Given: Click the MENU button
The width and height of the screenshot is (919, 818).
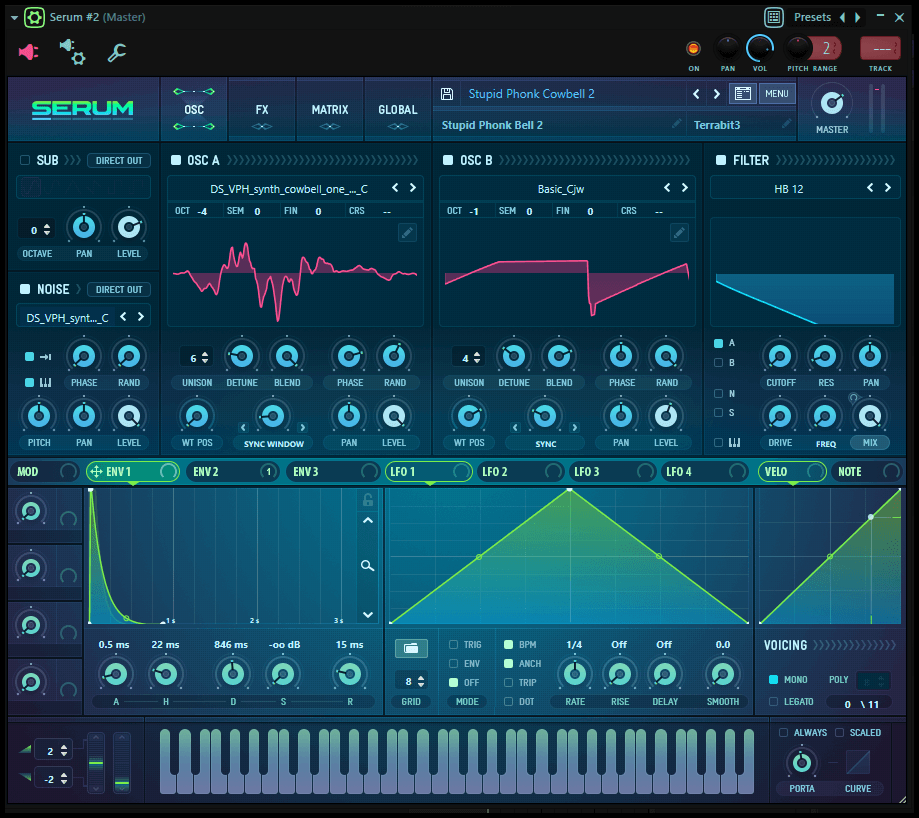Looking at the screenshot, I should [776, 94].
